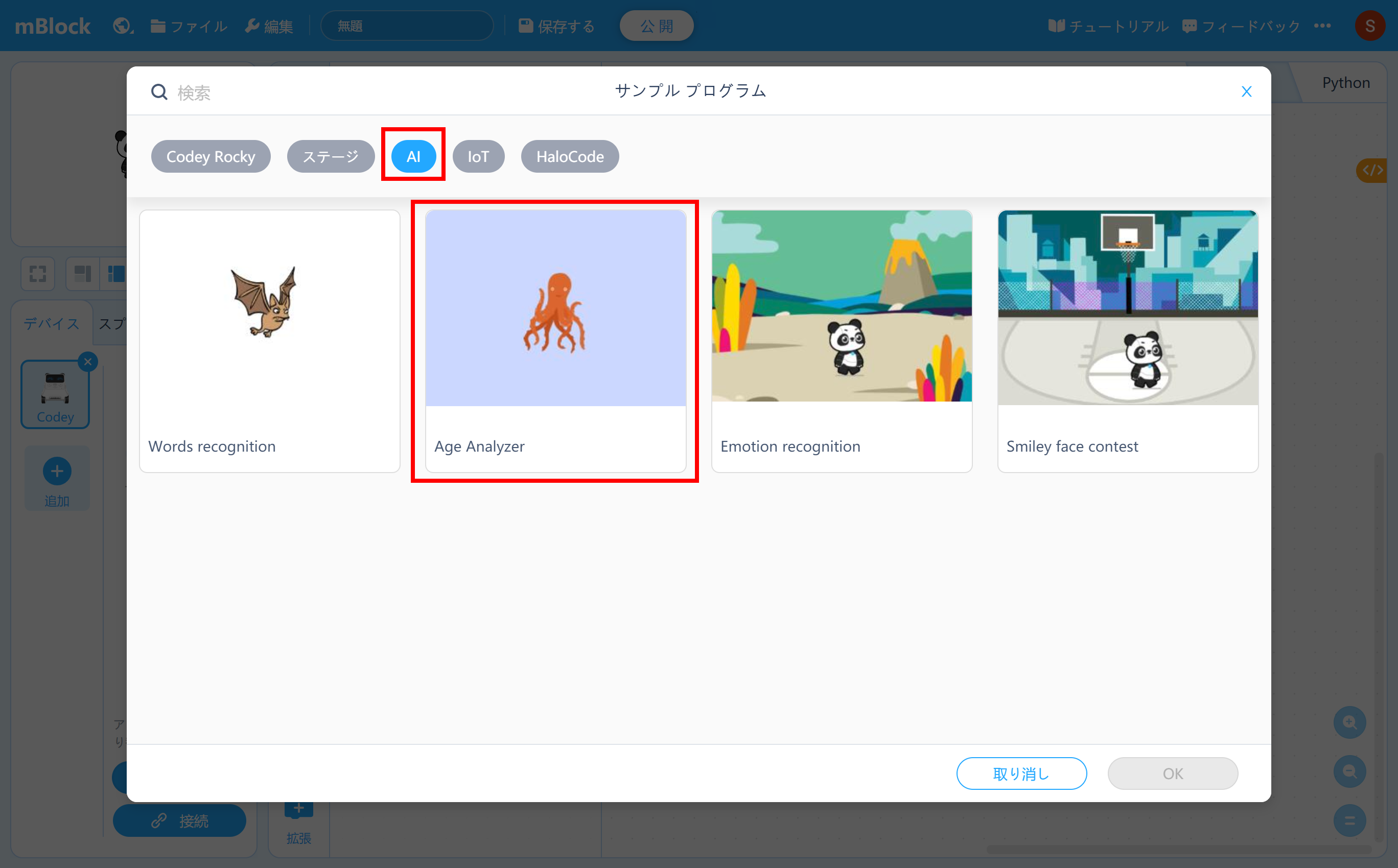Screen dimensions: 1398x868
Task: Open the 編集 menu
Action: [x=269, y=26]
